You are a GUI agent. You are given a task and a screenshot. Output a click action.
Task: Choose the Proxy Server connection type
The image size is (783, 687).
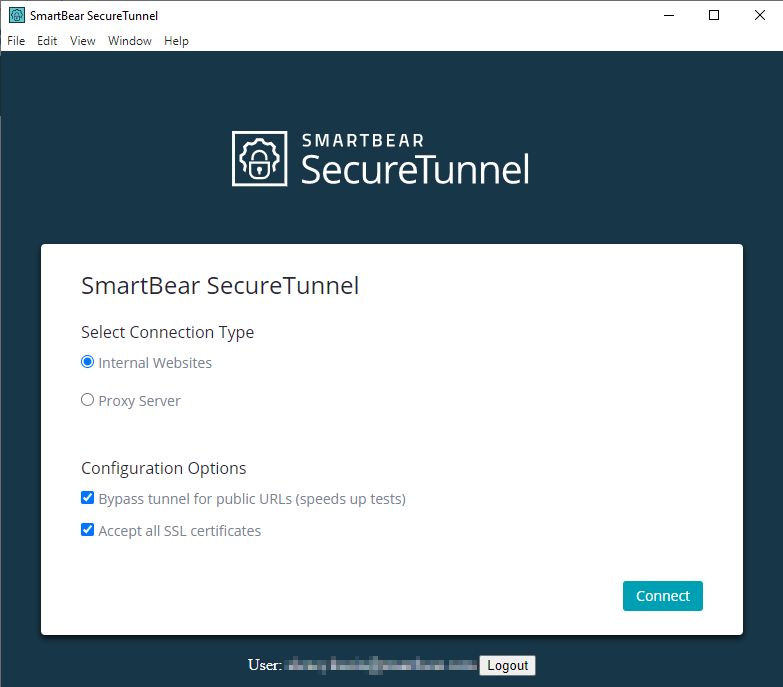point(88,400)
